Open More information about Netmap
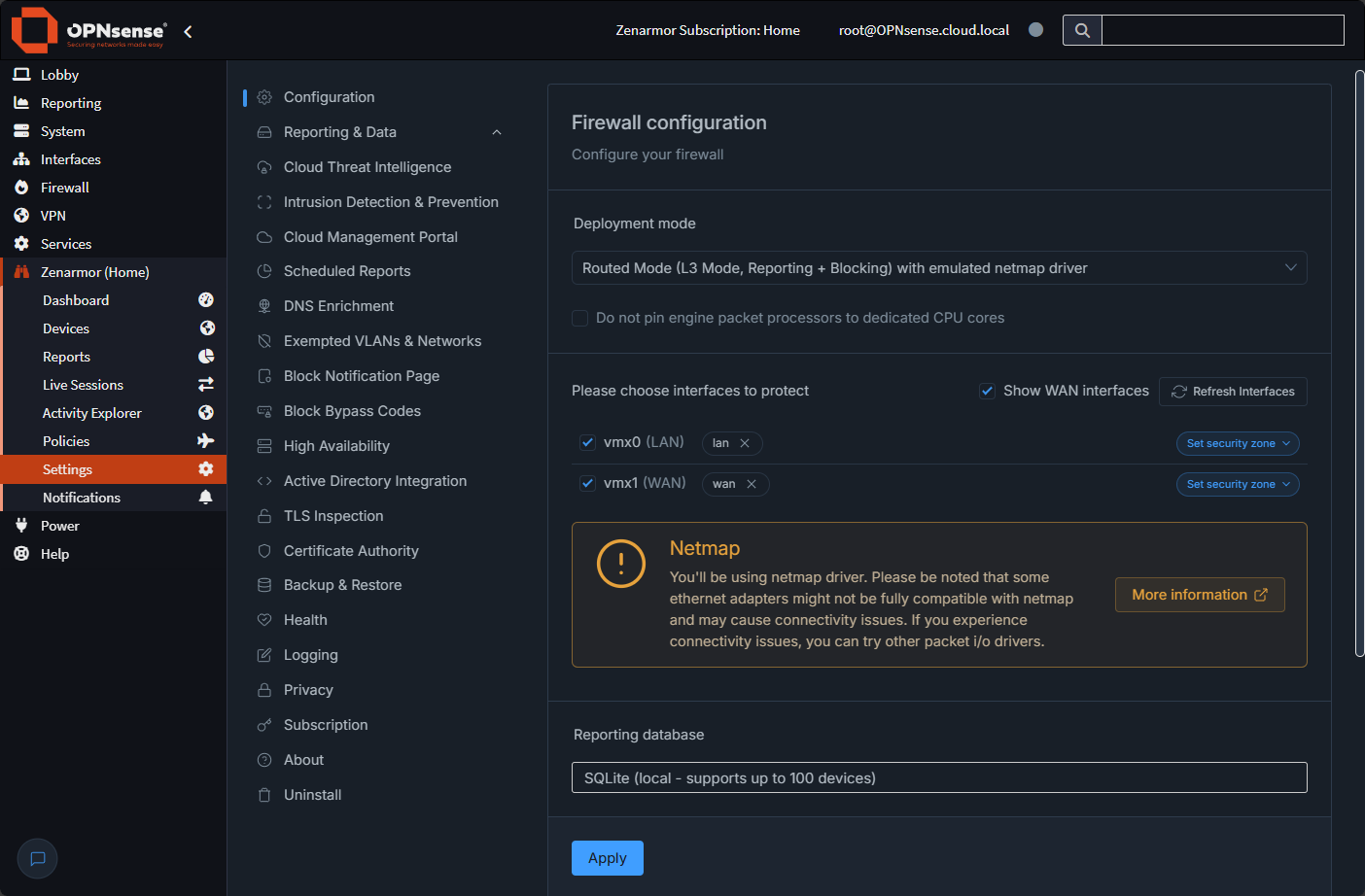 pyautogui.click(x=1200, y=594)
